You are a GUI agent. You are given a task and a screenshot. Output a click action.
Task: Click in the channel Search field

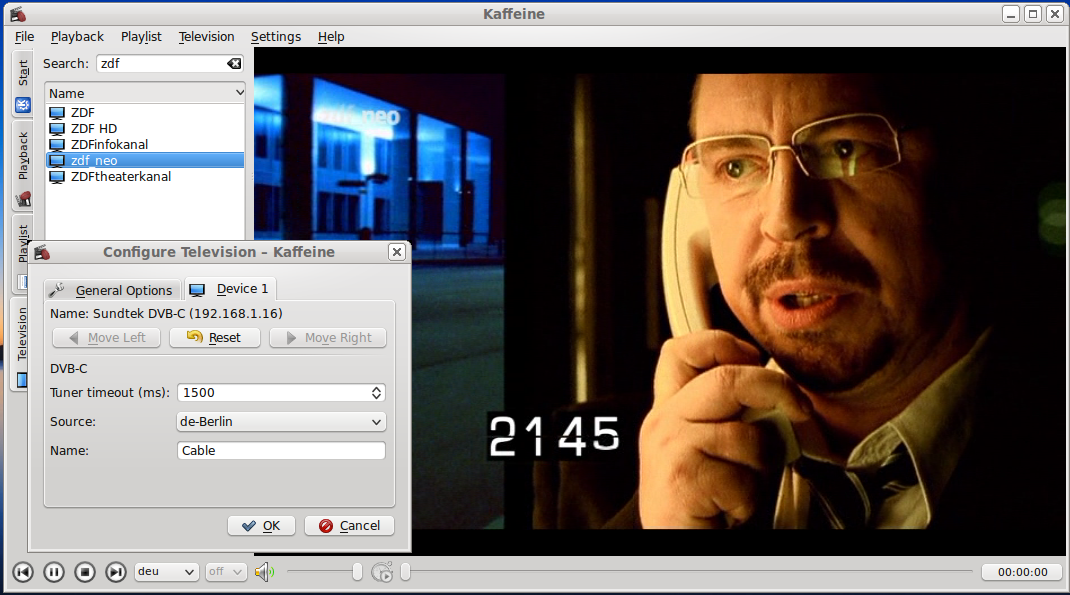(x=162, y=63)
